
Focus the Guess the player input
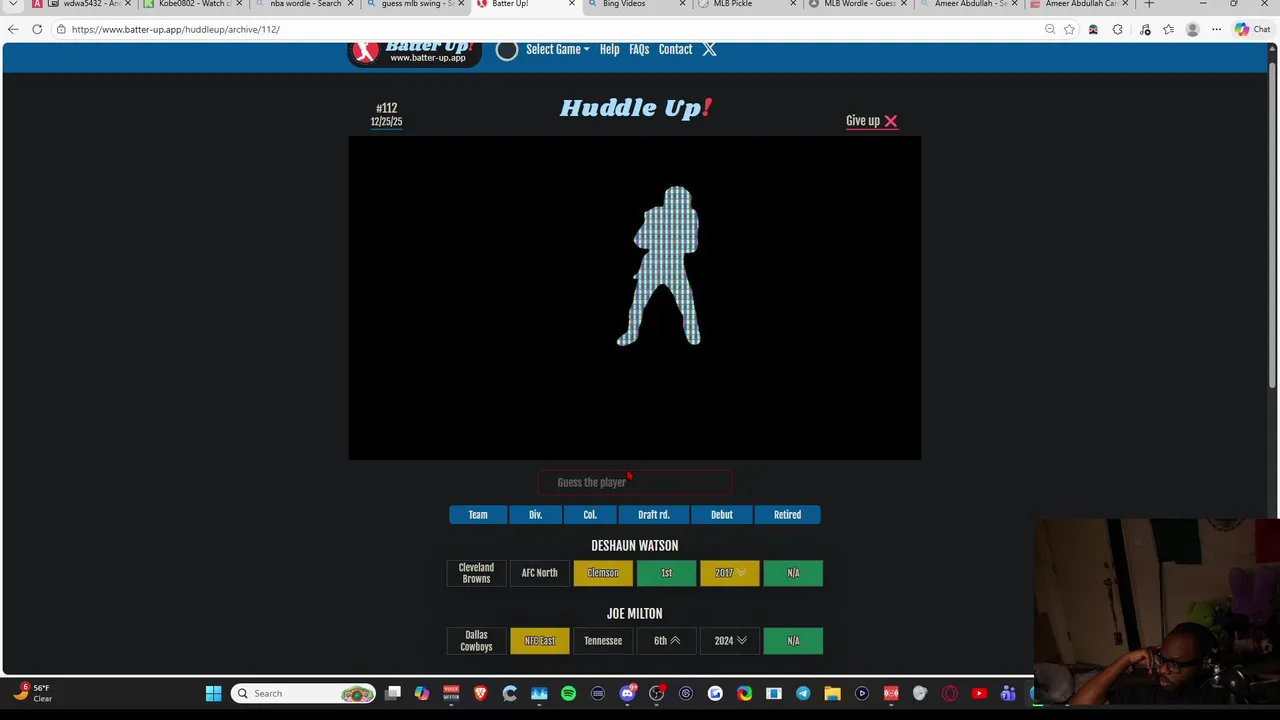pos(635,482)
